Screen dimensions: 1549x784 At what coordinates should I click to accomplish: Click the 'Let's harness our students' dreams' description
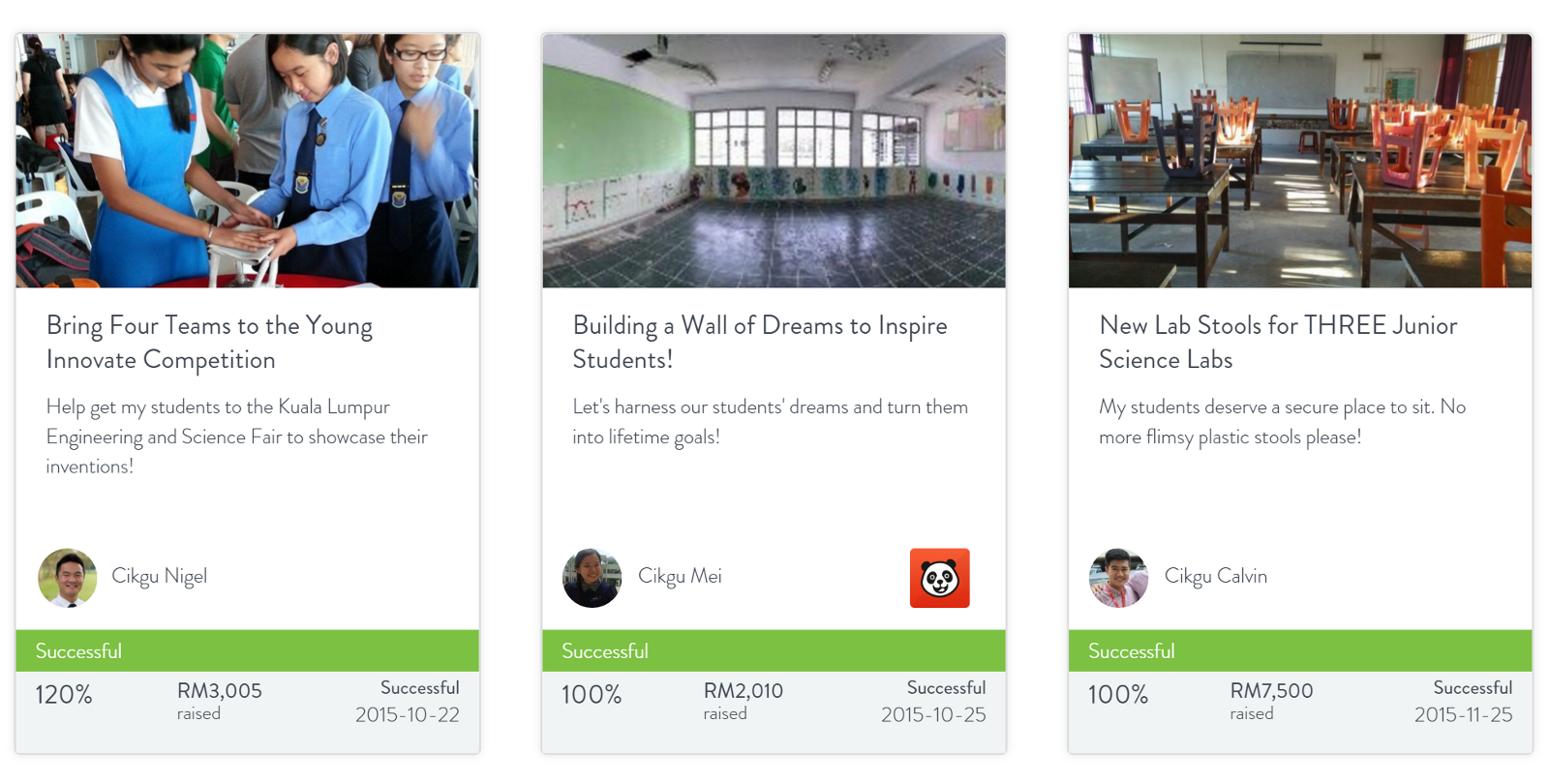(770, 422)
